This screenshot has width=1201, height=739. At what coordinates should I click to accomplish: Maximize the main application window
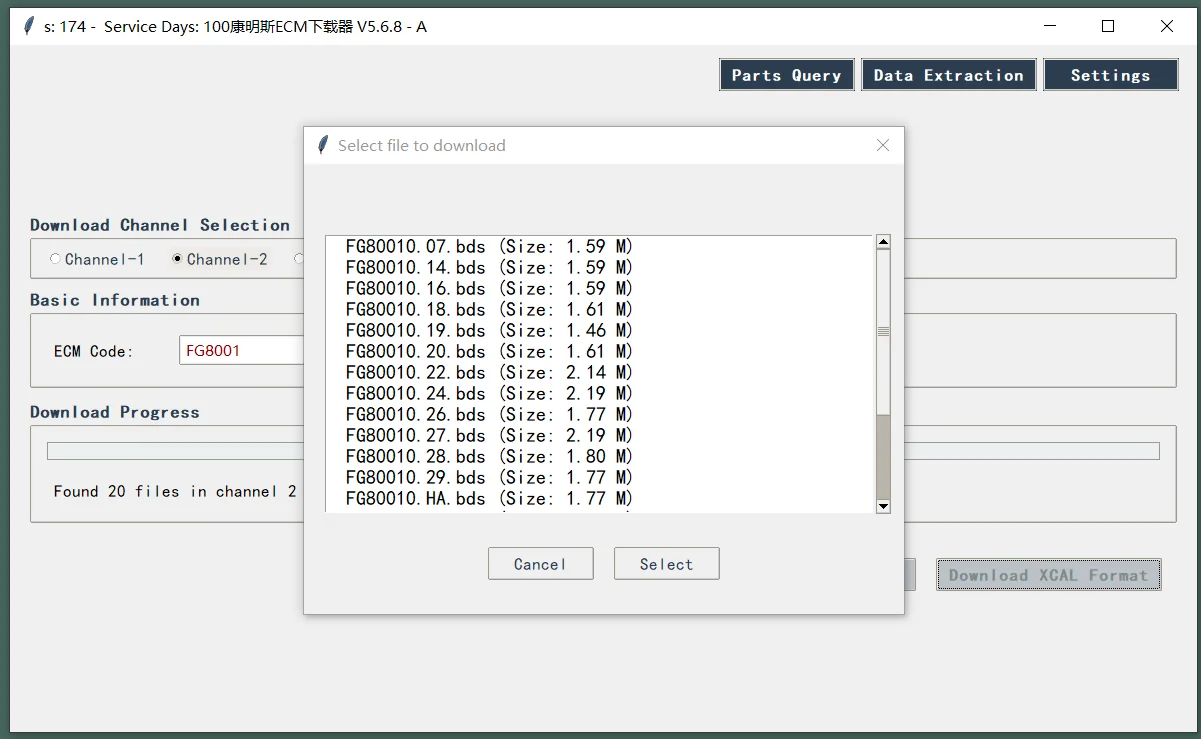(1108, 26)
